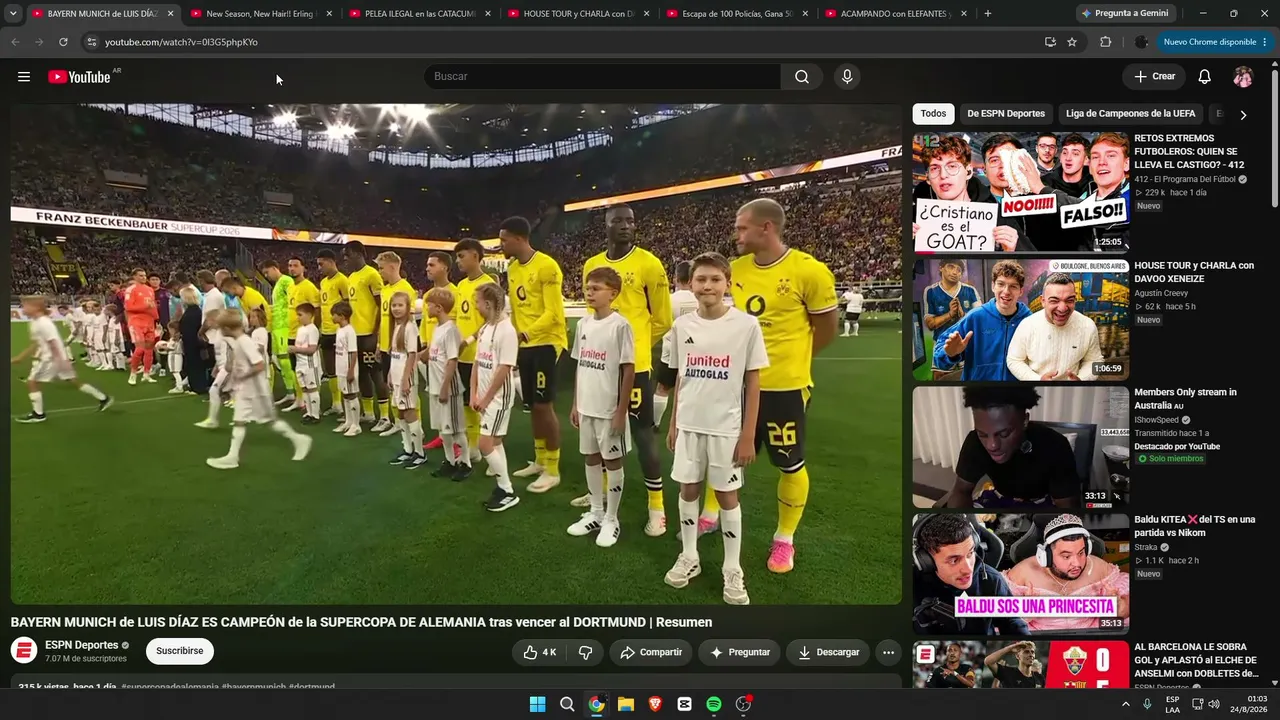This screenshot has height=720, width=1280.
Task: Select the 'Todos' filter chip
Action: click(933, 114)
